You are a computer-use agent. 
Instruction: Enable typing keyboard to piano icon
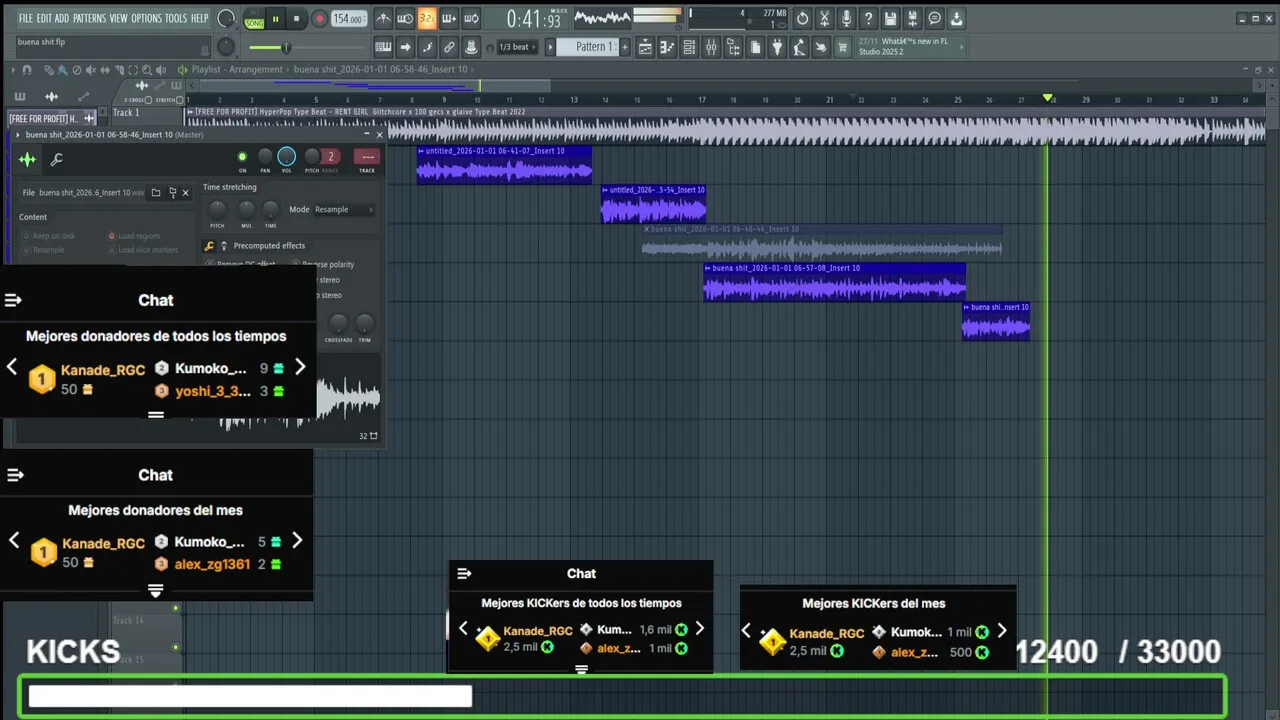point(382,47)
